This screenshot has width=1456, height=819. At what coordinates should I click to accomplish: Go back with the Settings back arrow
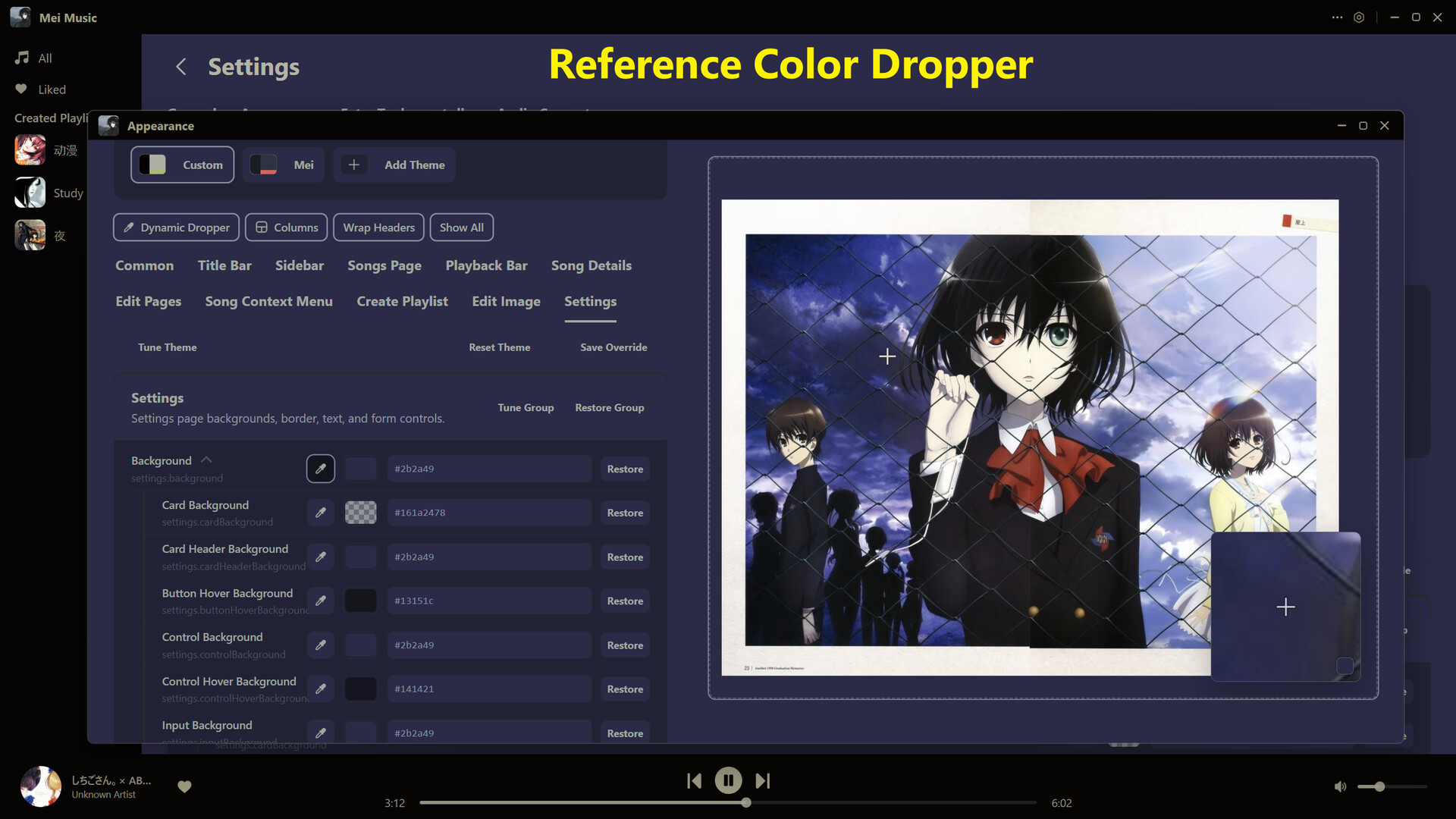pos(181,67)
